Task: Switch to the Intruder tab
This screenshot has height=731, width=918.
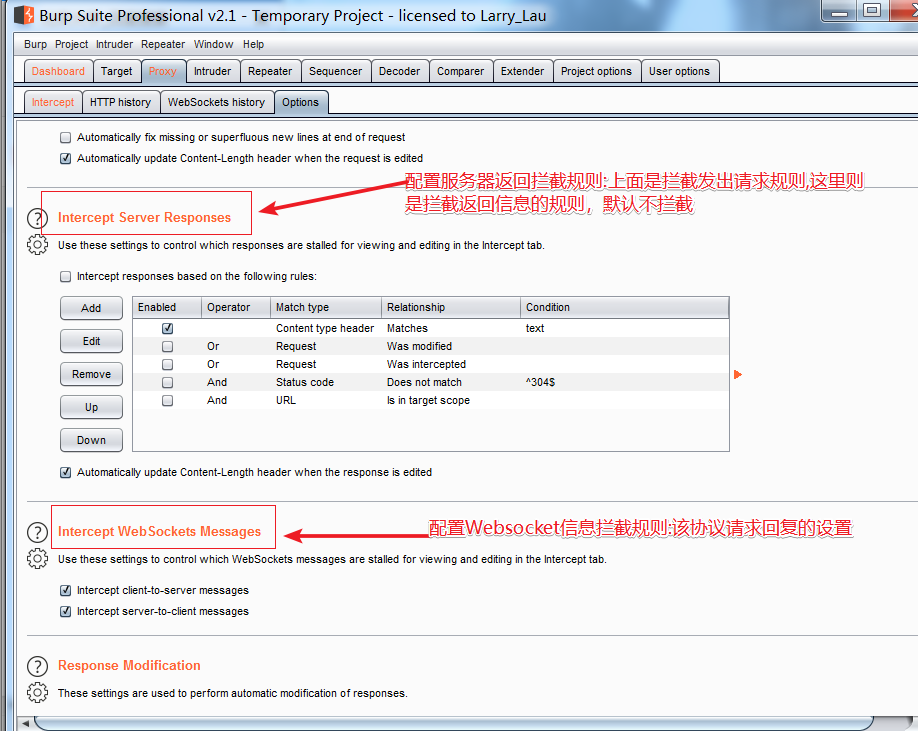Action: click(x=213, y=71)
